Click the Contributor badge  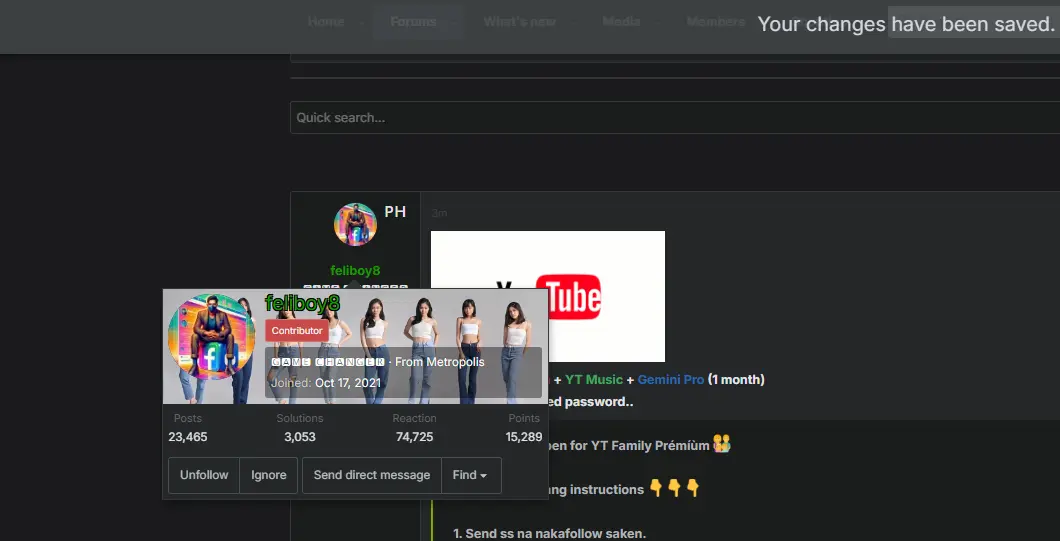297,331
